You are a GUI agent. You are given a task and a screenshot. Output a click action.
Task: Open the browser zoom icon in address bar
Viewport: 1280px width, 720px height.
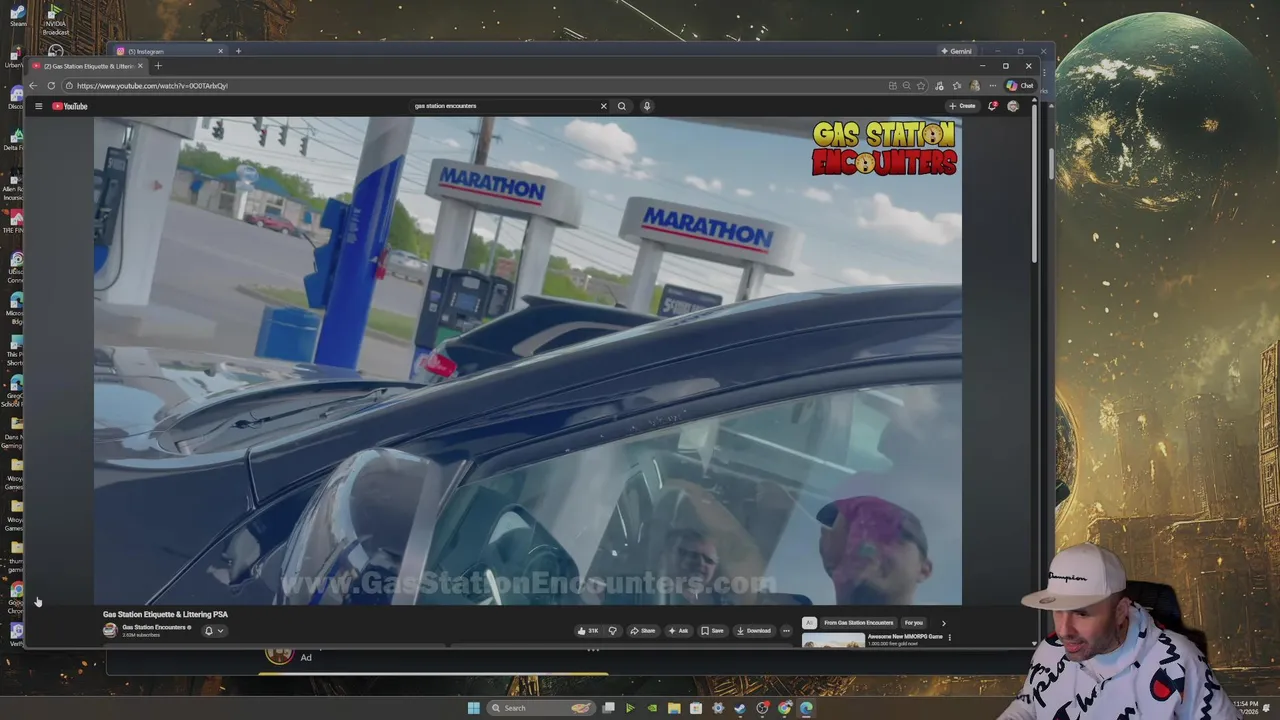click(906, 86)
